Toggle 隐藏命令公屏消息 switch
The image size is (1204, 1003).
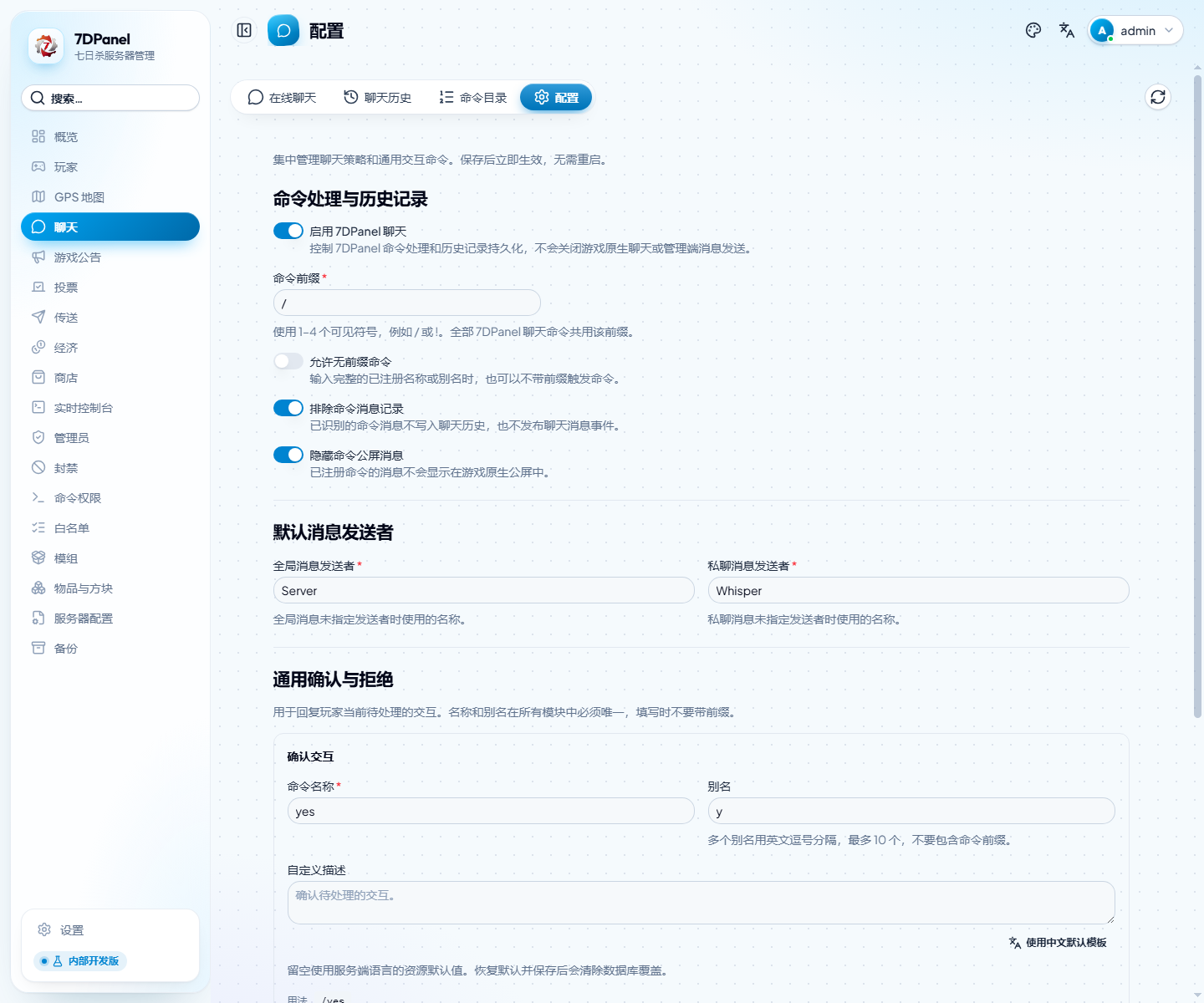click(288, 455)
